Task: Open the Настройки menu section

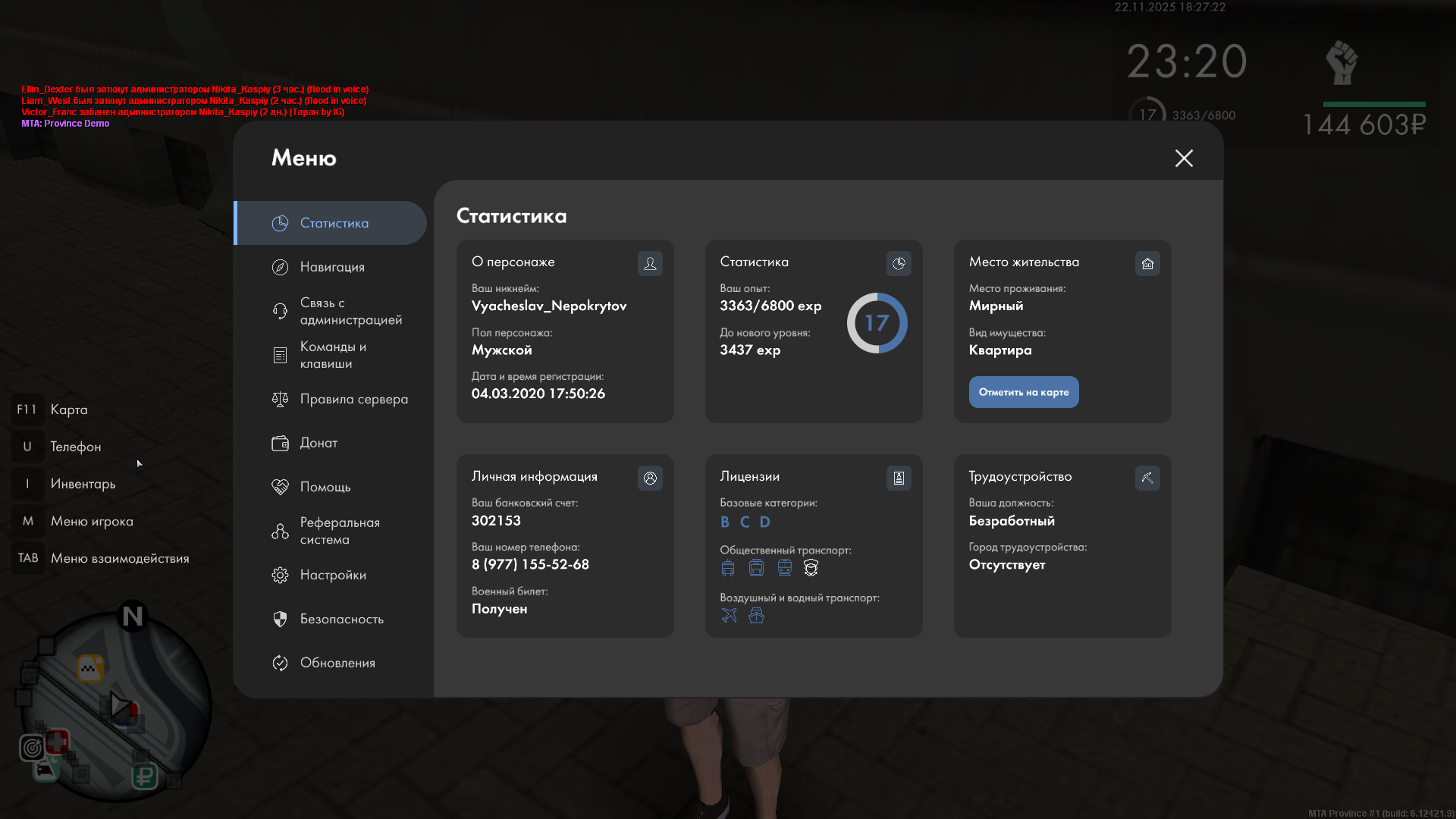Action: tap(332, 575)
